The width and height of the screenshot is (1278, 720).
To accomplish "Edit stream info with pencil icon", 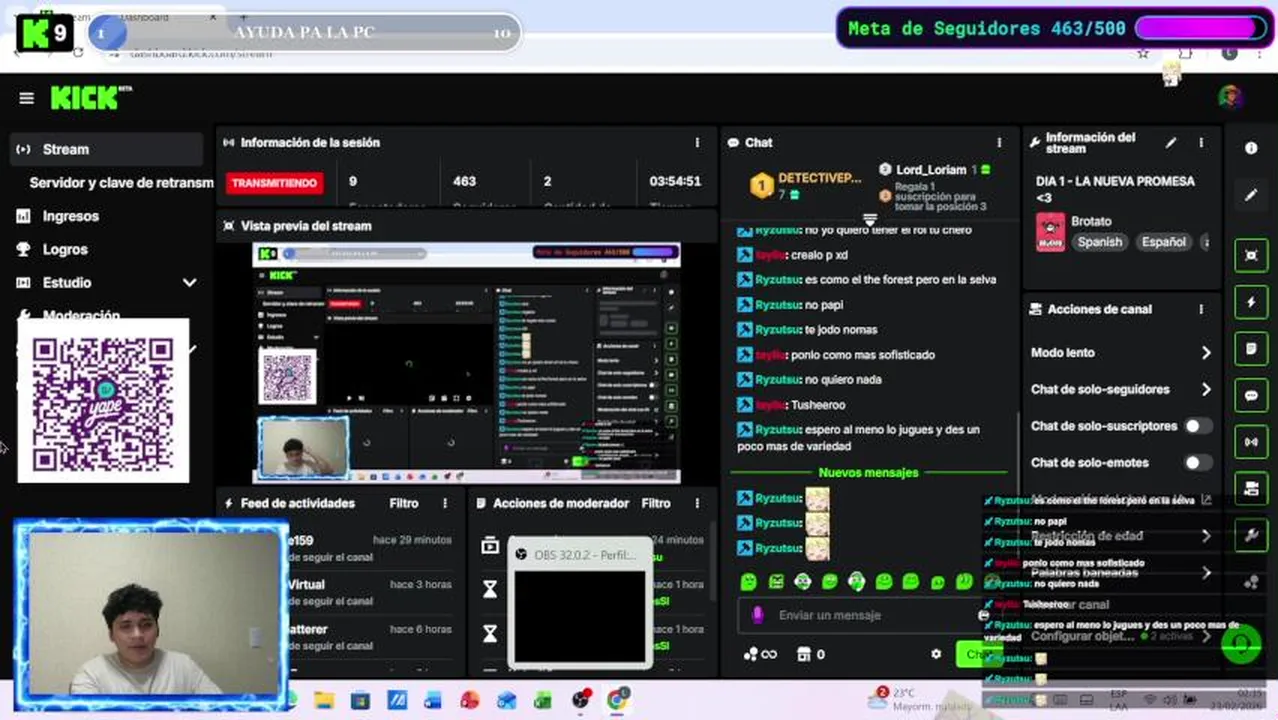I will [1171, 143].
